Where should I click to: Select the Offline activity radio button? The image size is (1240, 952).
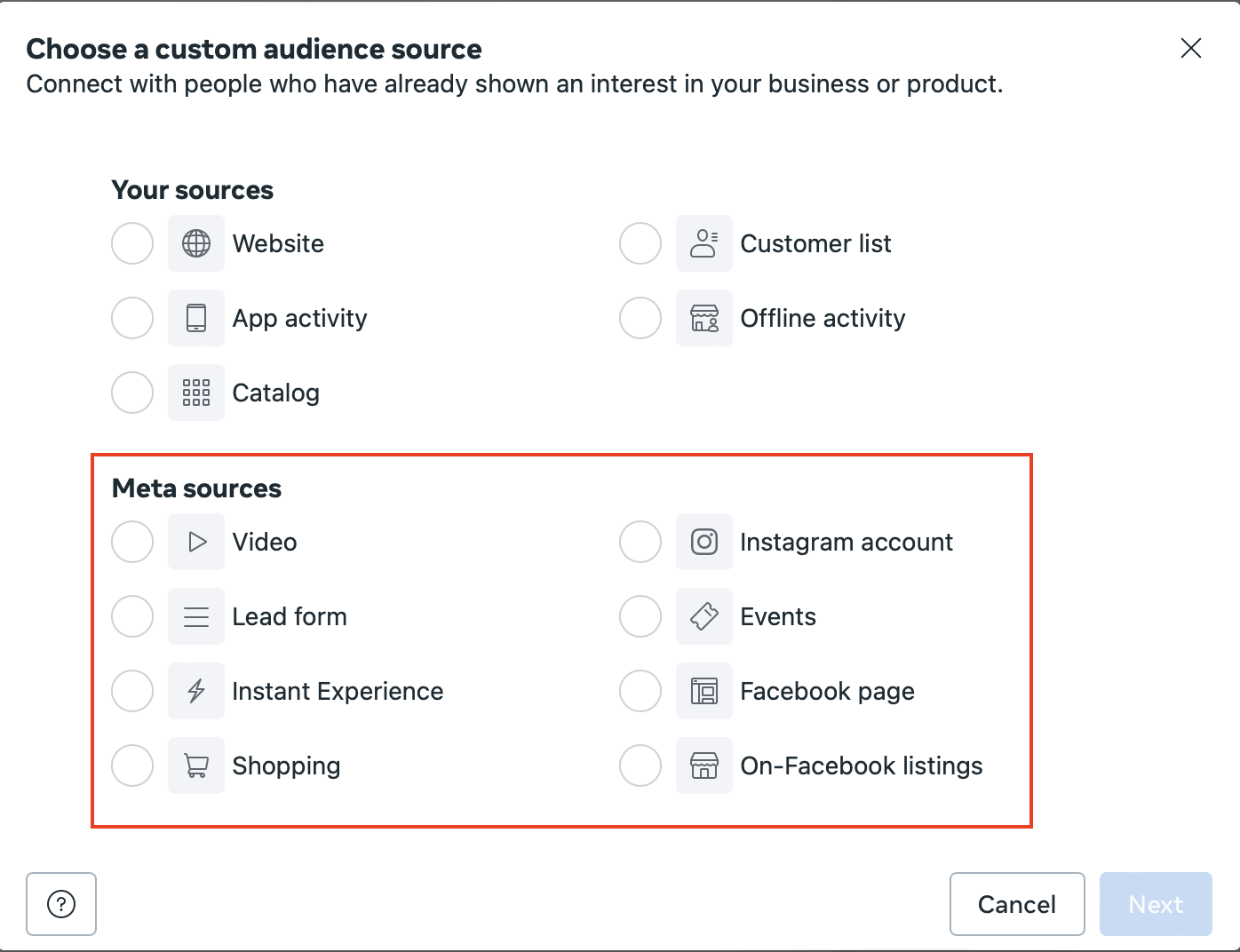(x=640, y=318)
